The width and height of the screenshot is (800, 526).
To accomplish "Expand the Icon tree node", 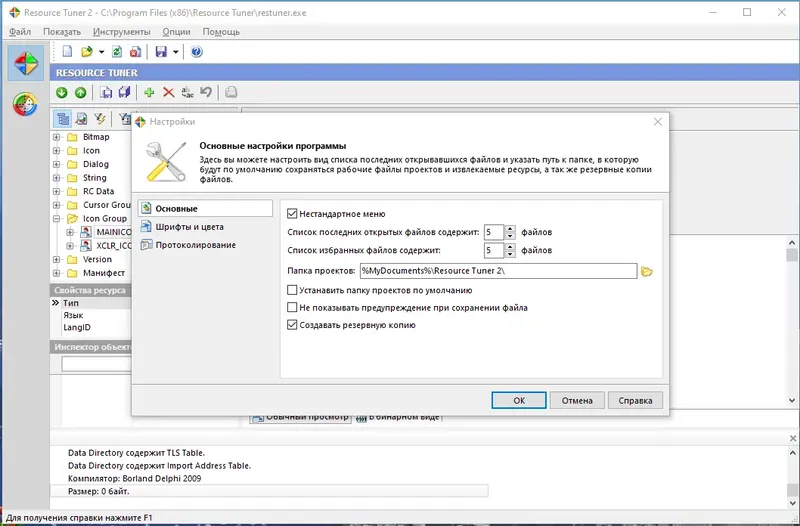I will point(57,151).
